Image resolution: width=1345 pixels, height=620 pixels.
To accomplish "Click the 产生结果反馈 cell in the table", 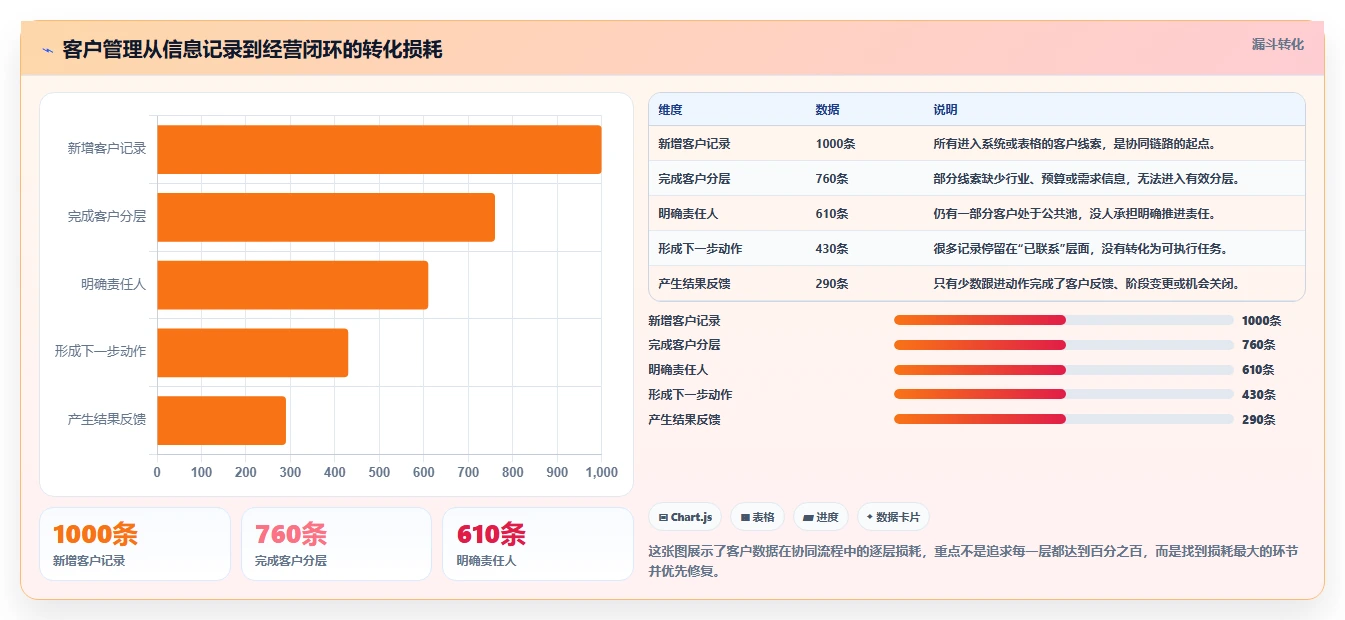I will 694,284.
